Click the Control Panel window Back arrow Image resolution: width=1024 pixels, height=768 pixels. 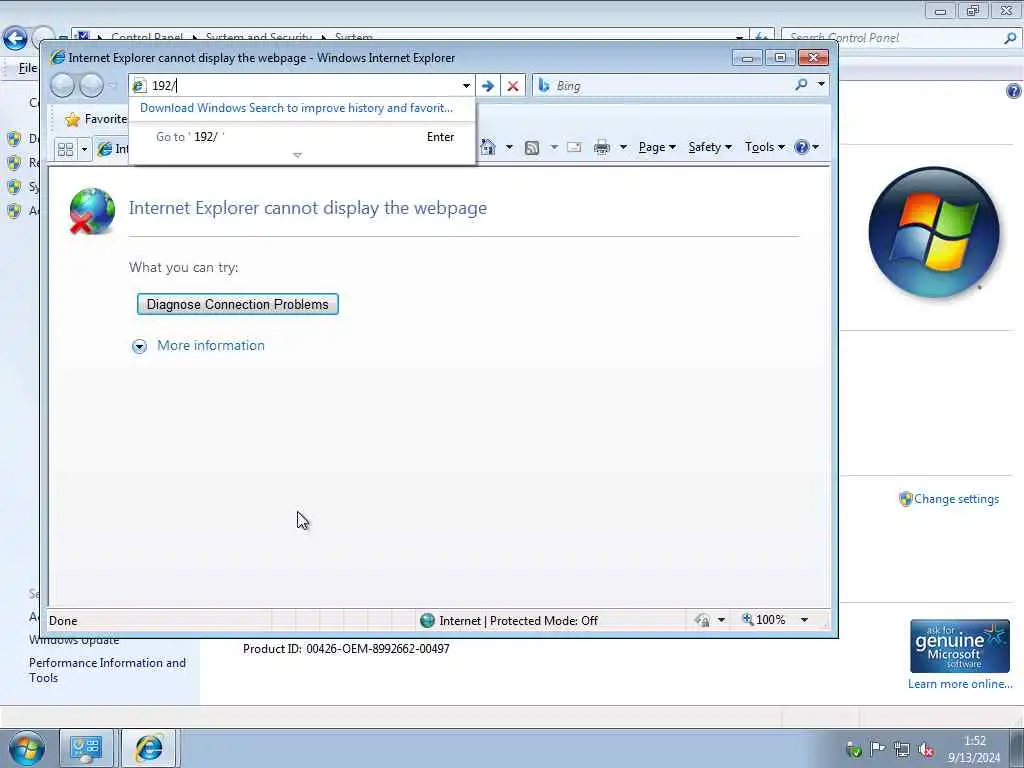tap(15, 38)
